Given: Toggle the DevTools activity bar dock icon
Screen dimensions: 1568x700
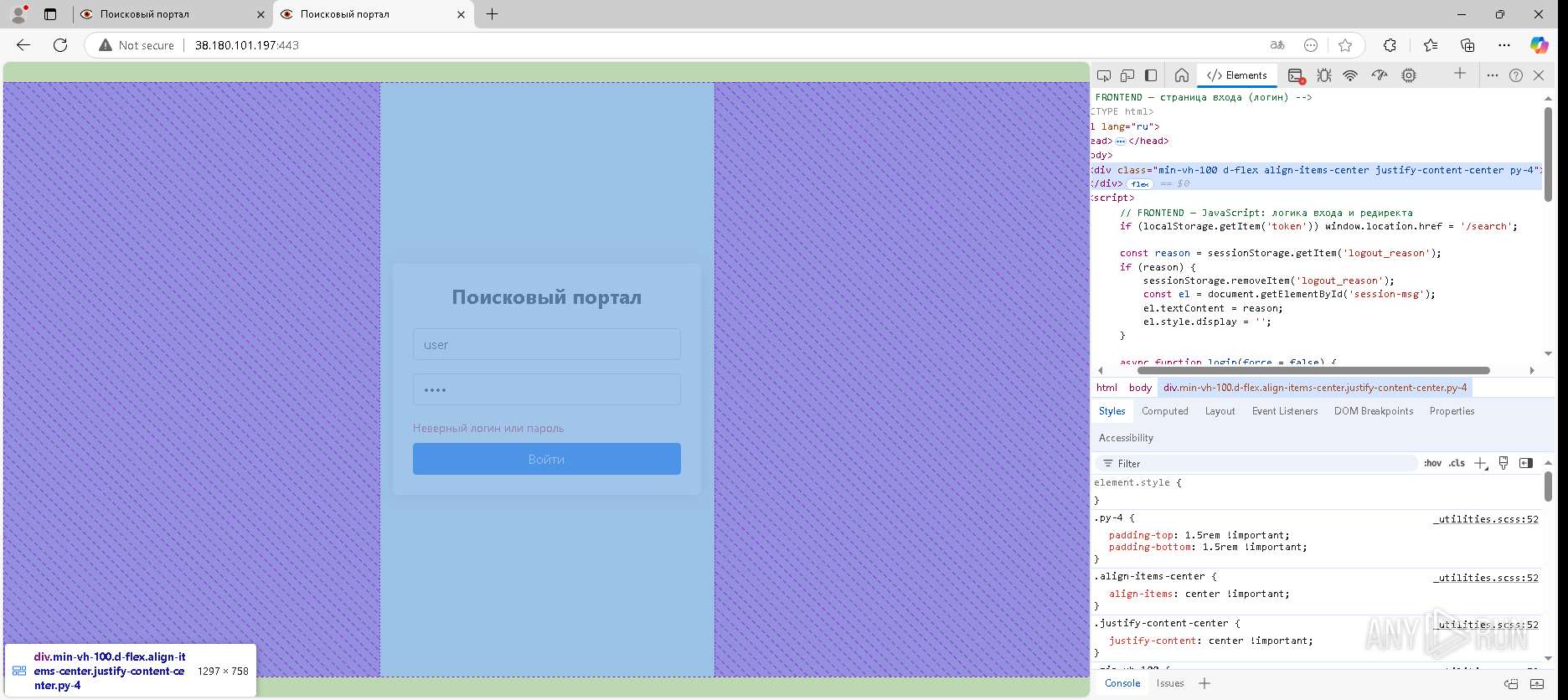Looking at the screenshot, I should coord(1151,75).
